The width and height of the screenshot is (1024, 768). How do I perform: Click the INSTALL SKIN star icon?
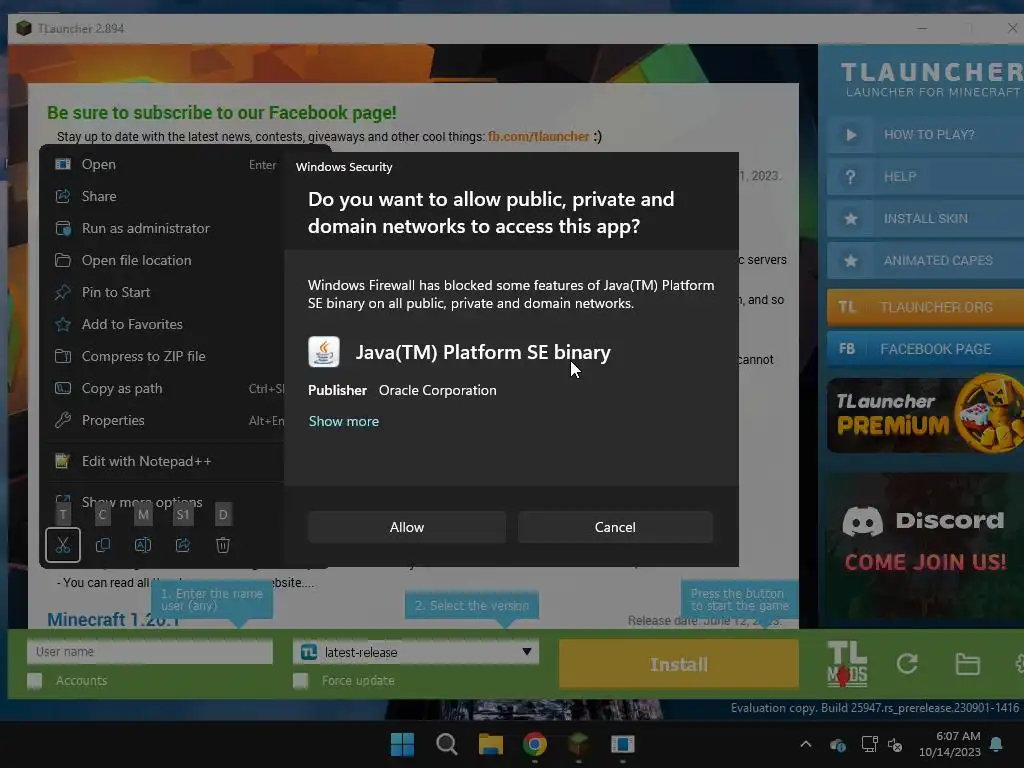[851, 219]
